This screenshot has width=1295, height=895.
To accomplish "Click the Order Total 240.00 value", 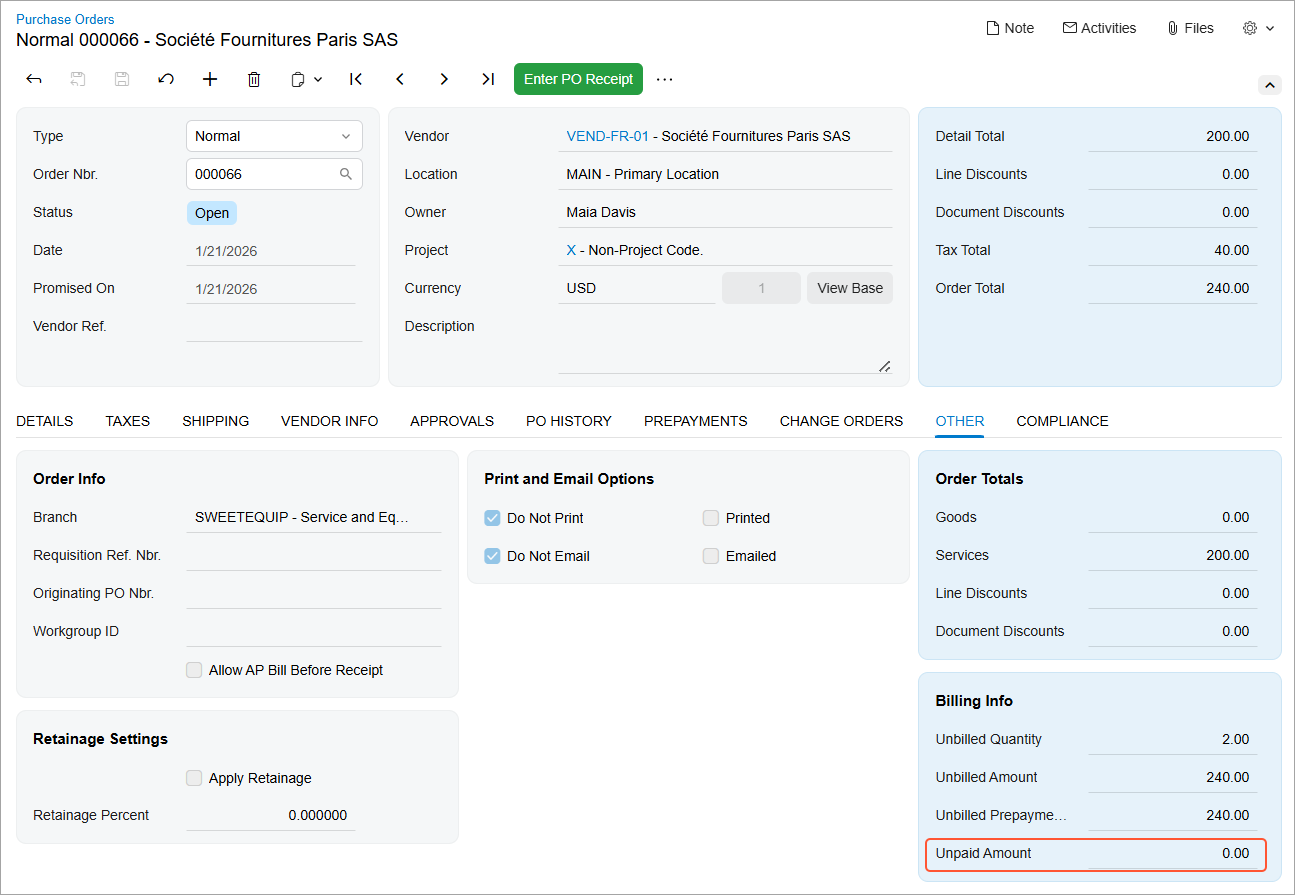I will (x=1227, y=288).
